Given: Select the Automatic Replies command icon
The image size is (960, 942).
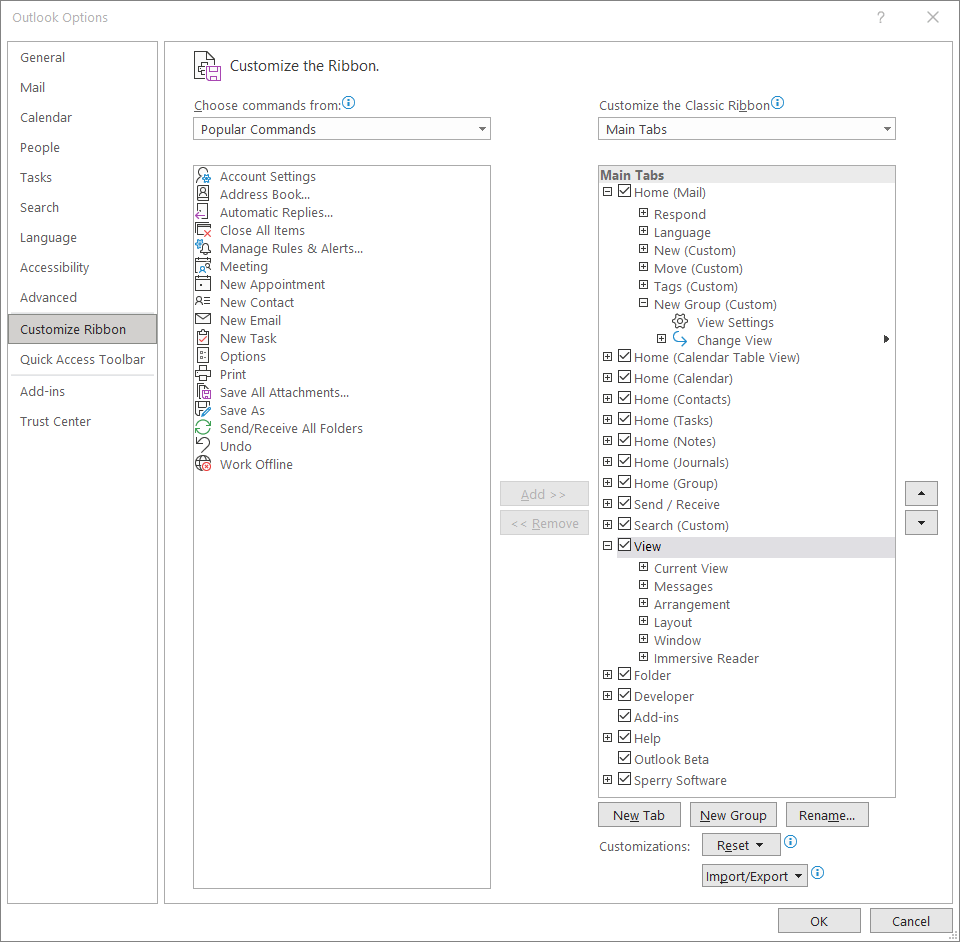Looking at the screenshot, I should 201,212.
